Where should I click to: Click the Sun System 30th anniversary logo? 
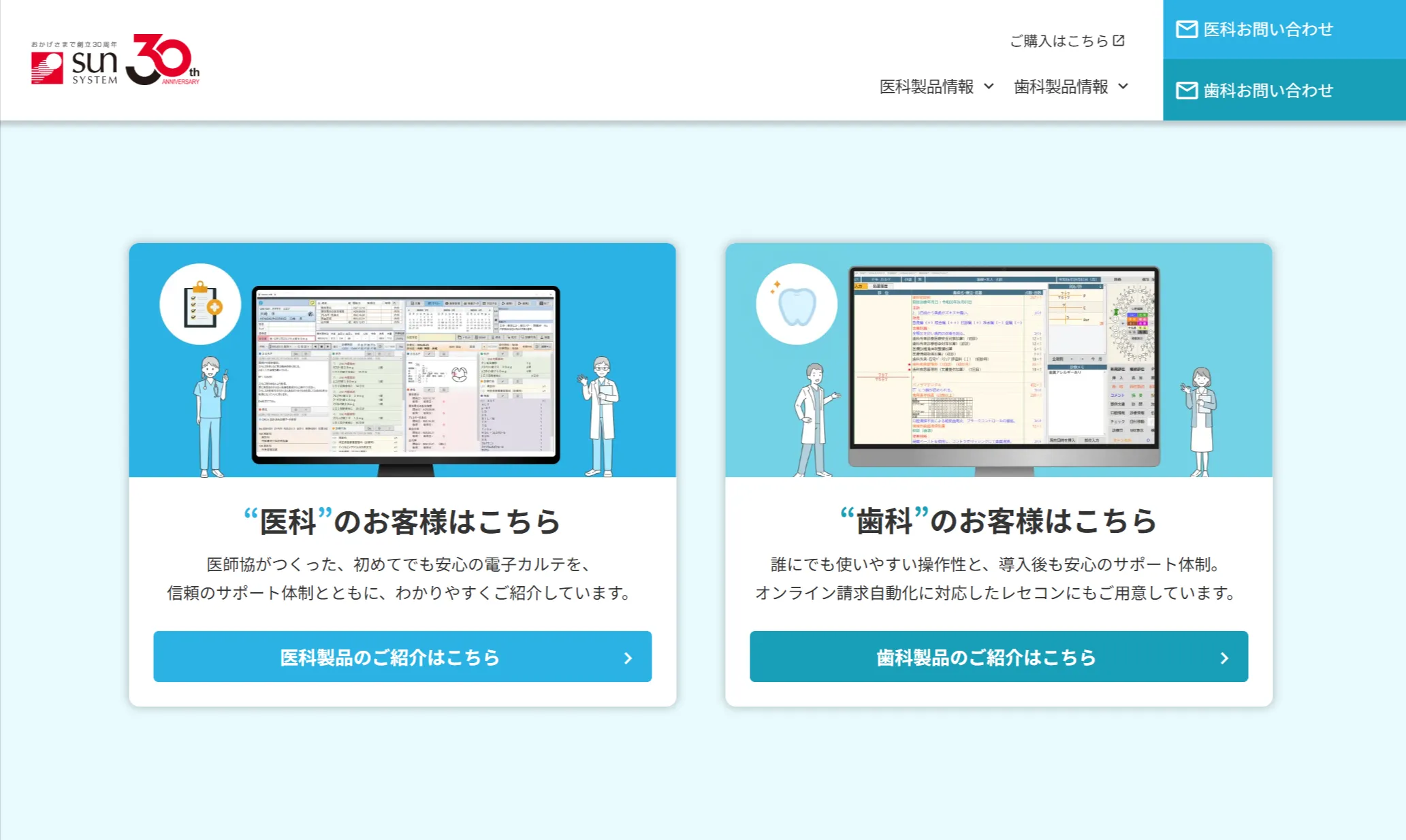pos(116,61)
